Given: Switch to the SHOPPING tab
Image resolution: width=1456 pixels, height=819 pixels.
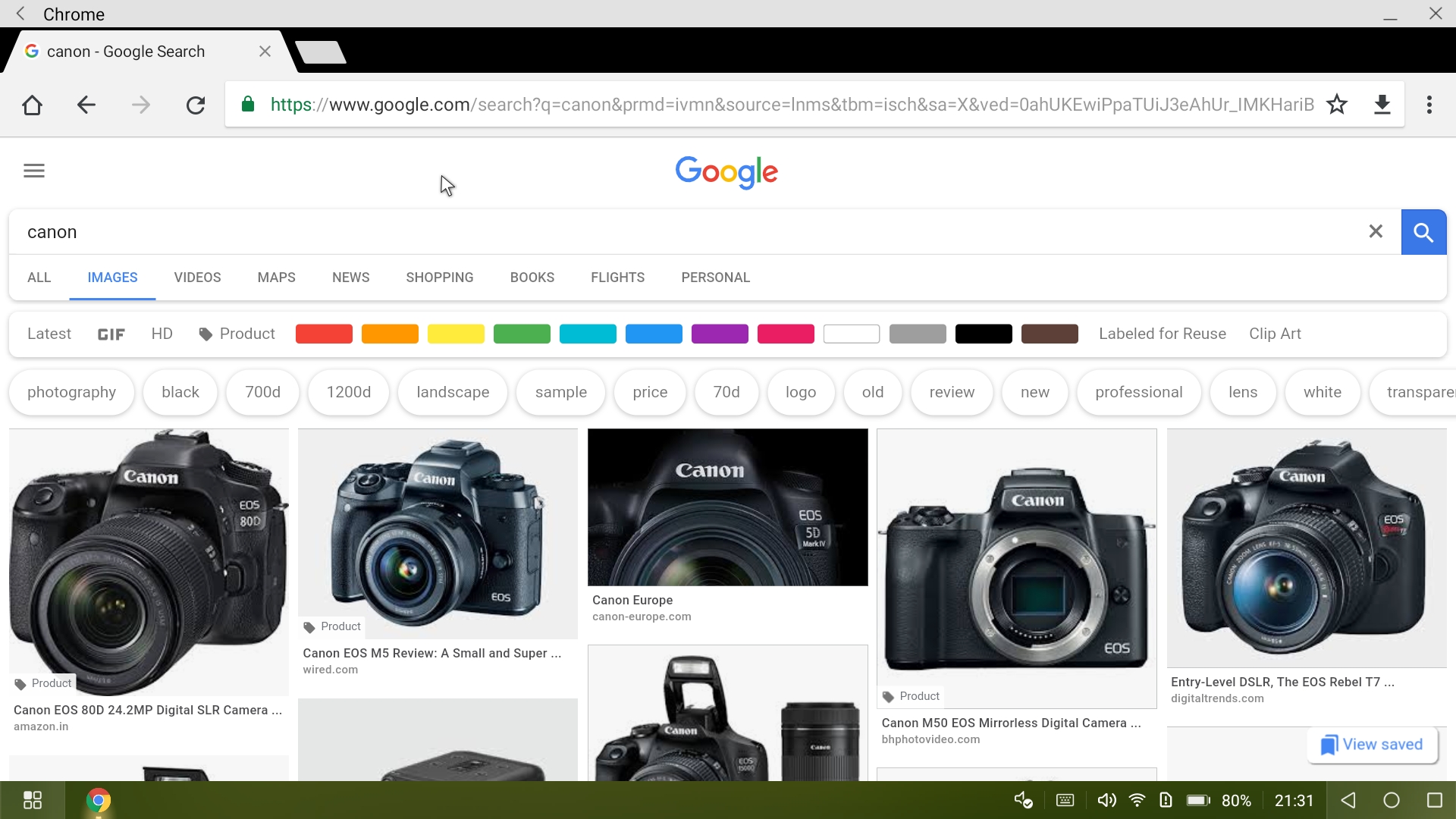Looking at the screenshot, I should (x=440, y=278).
